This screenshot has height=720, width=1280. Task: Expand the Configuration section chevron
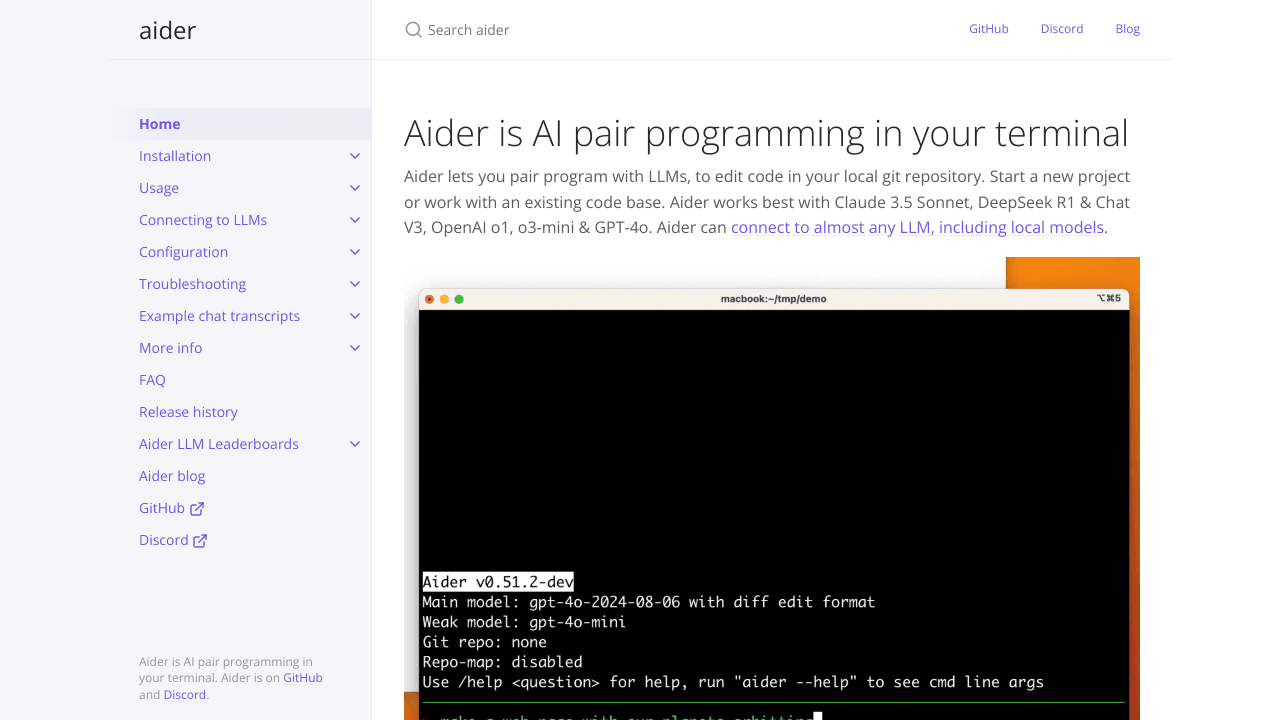355,252
